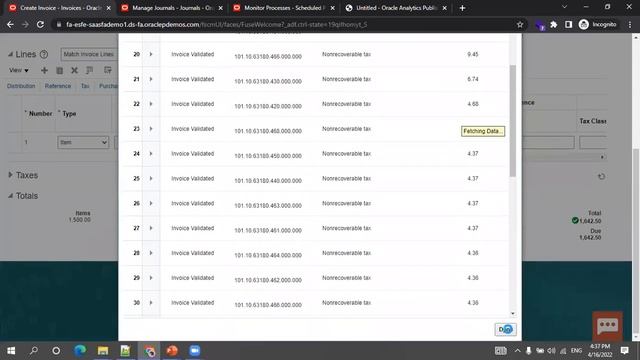Screen dimensions: 640x360
Task: Expand row 21 details arrow
Action: 151,79
